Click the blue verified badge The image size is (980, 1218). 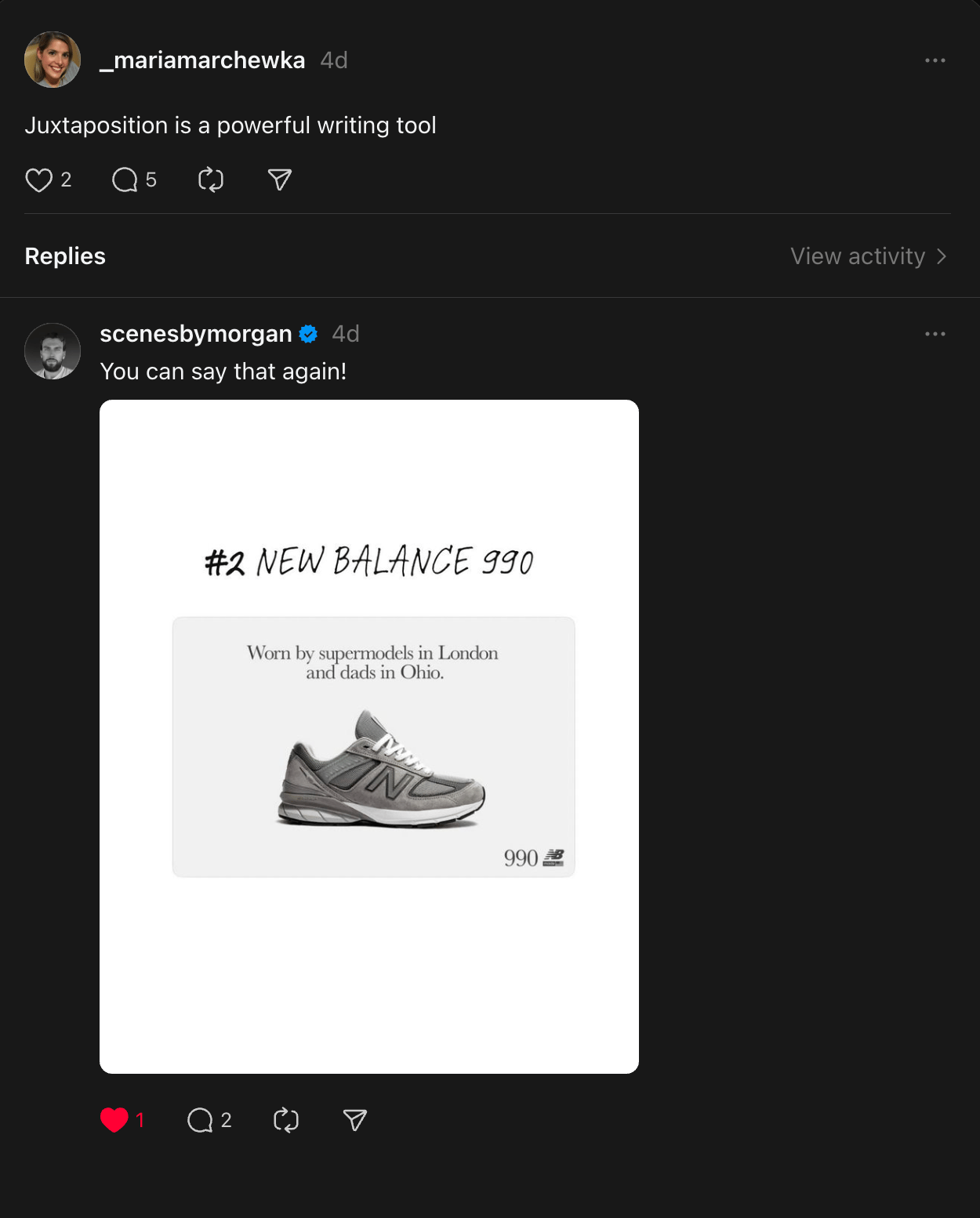tap(309, 335)
